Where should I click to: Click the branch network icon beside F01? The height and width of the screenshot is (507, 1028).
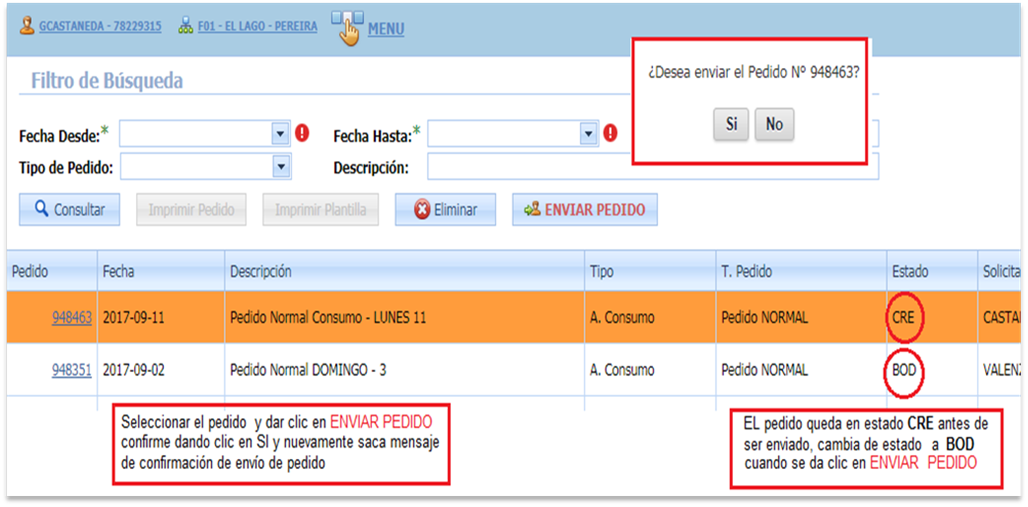pos(186,26)
